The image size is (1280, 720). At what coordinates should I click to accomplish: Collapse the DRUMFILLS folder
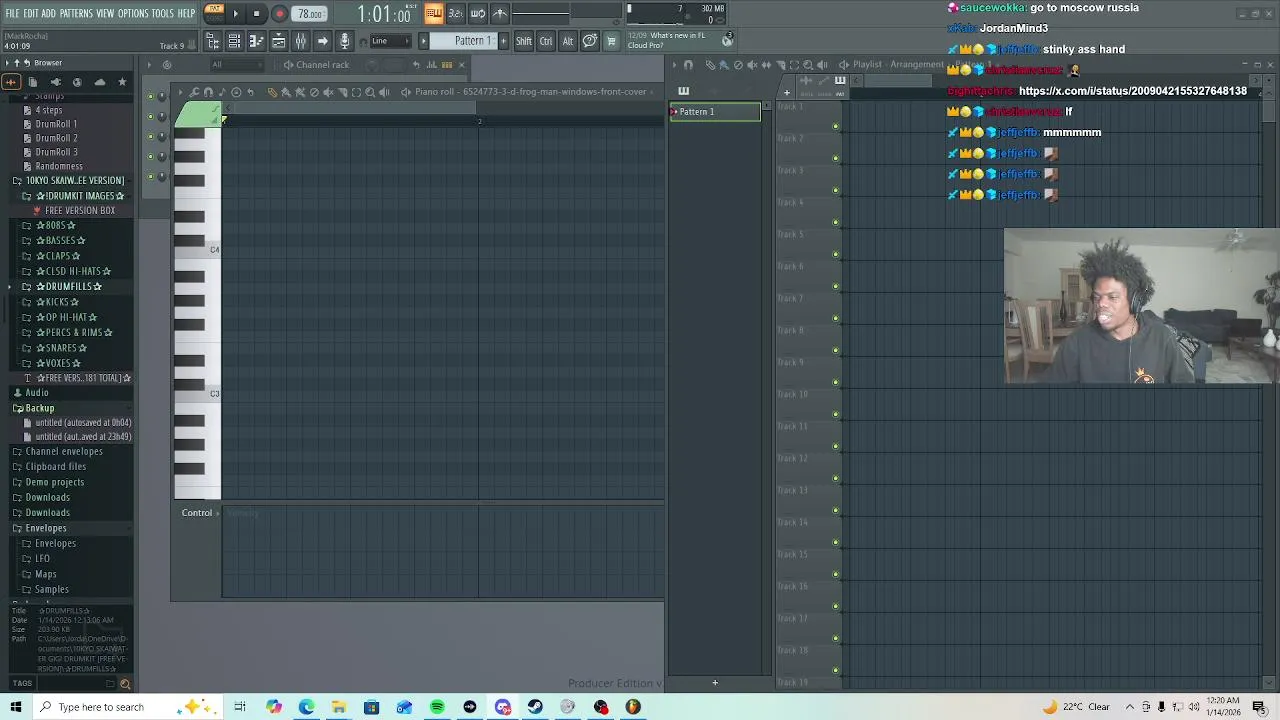tap(68, 287)
